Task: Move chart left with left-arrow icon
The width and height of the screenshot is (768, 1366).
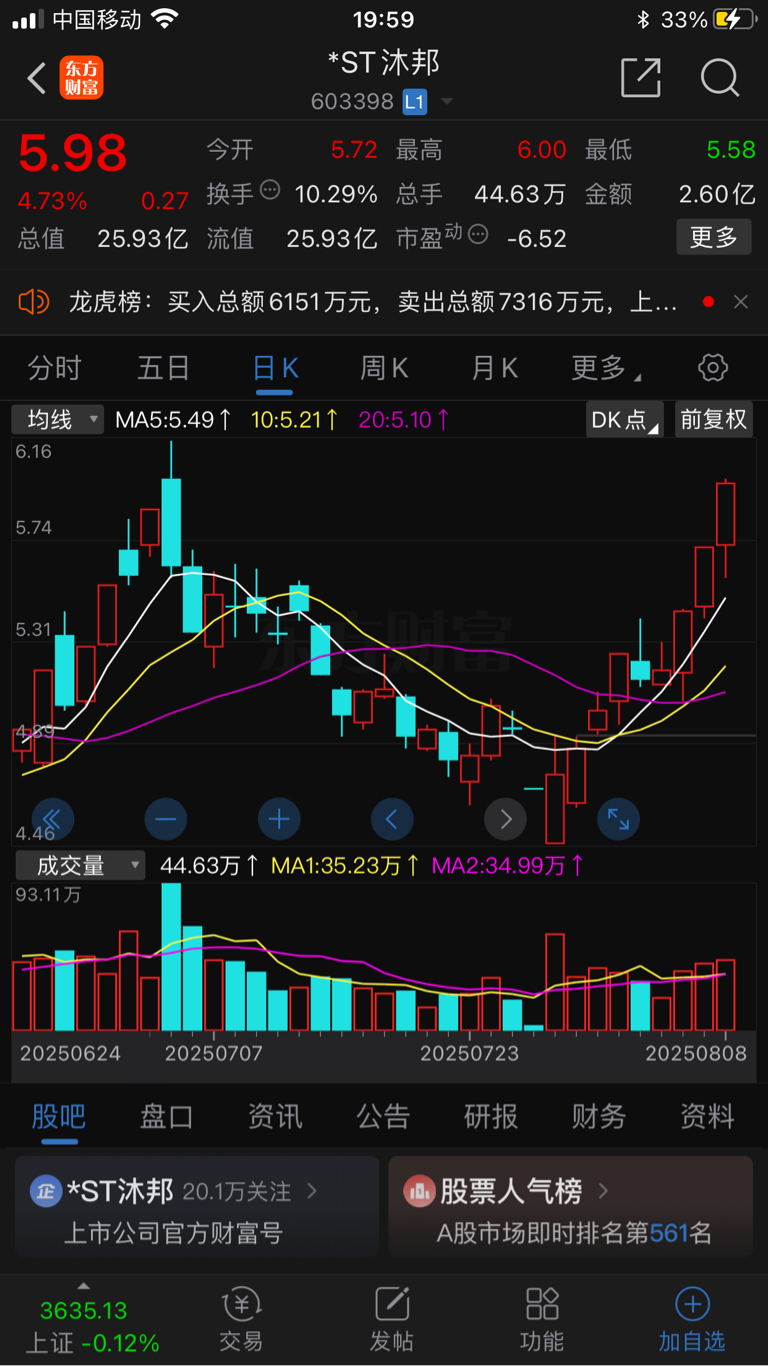Action: (x=392, y=820)
